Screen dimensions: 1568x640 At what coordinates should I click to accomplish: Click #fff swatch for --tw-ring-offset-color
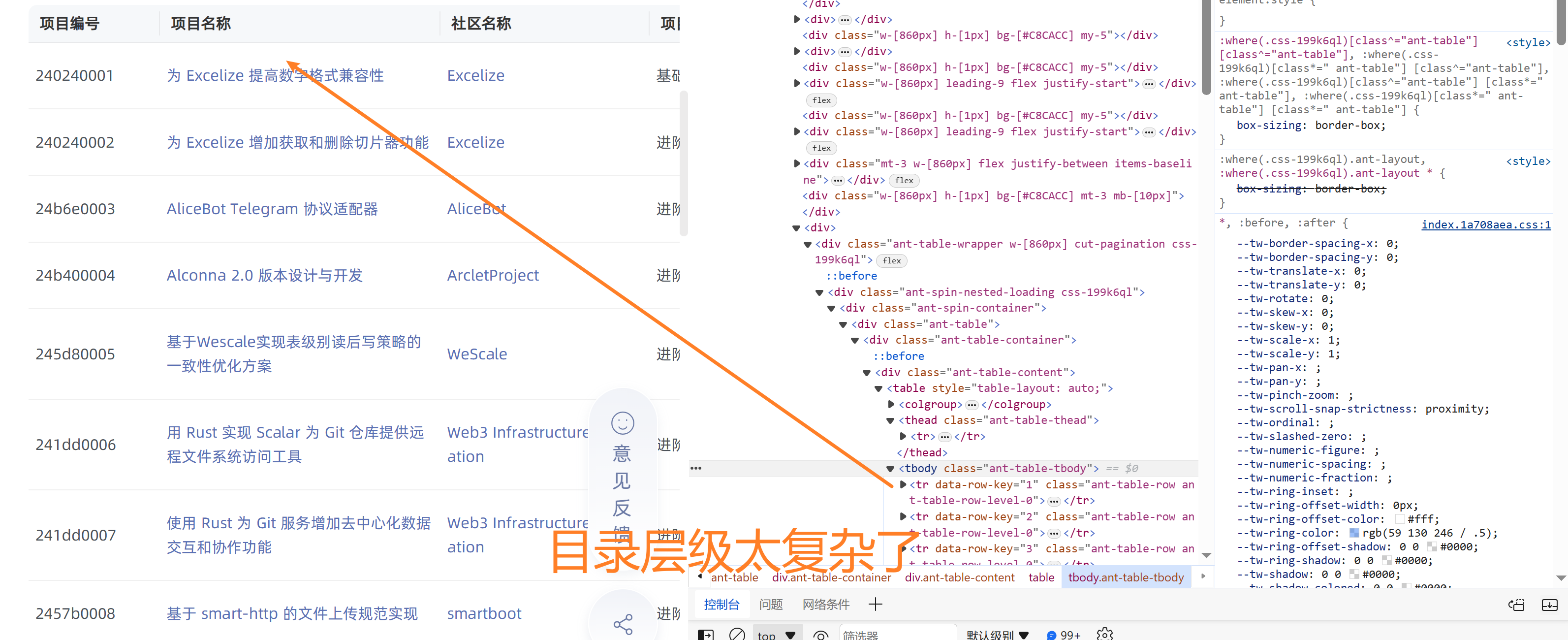click(1399, 519)
